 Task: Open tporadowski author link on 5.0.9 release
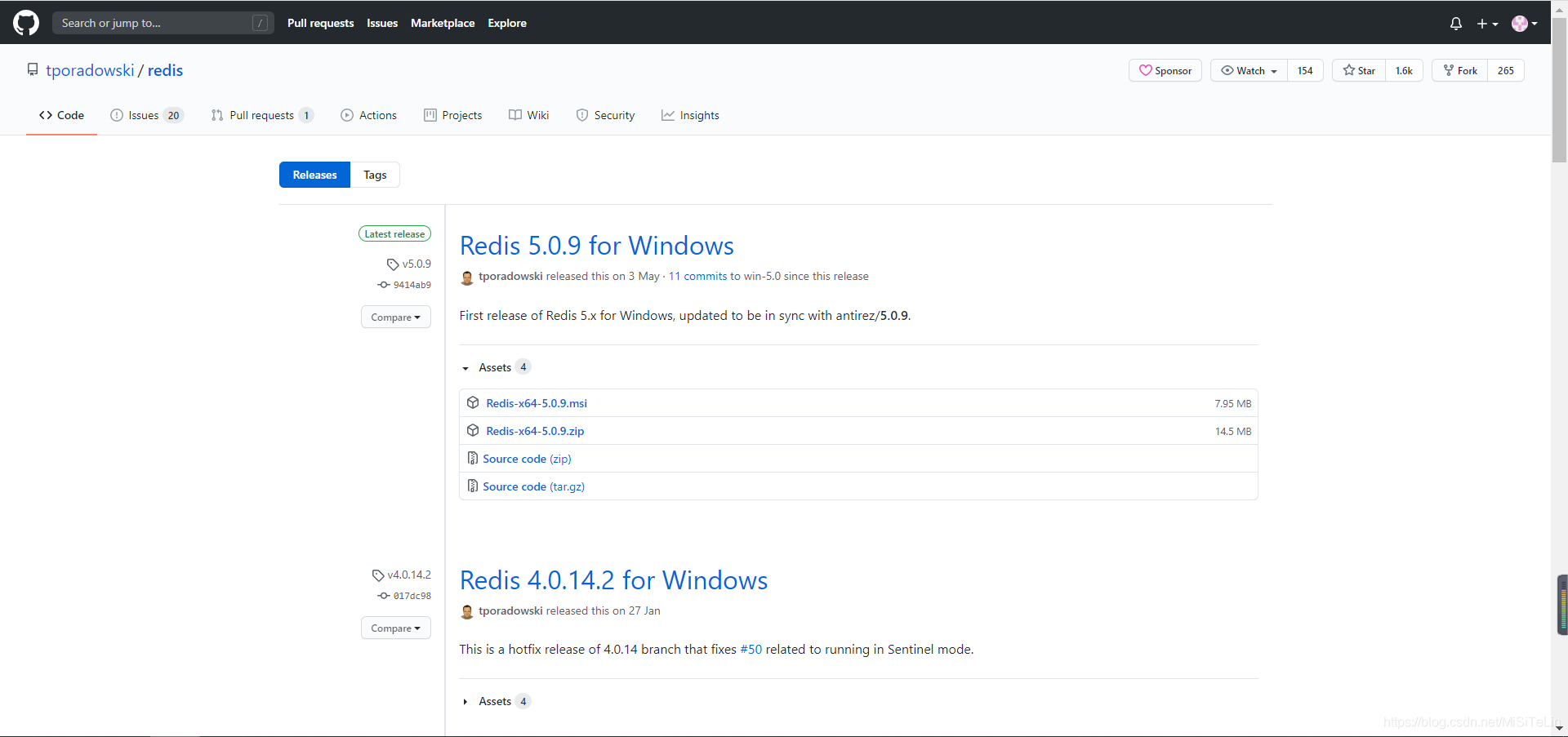click(x=510, y=277)
